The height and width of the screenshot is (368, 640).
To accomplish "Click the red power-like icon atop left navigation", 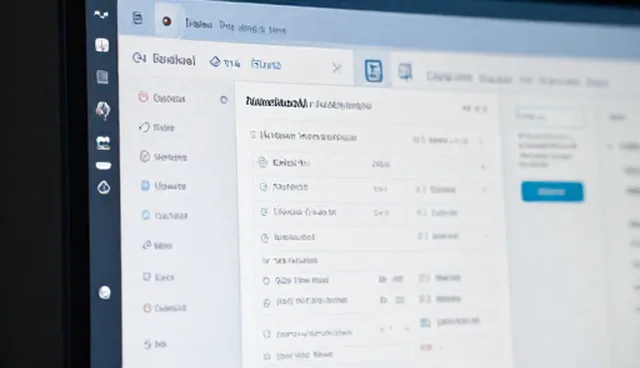I will pyautogui.click(x=143, y=97).
